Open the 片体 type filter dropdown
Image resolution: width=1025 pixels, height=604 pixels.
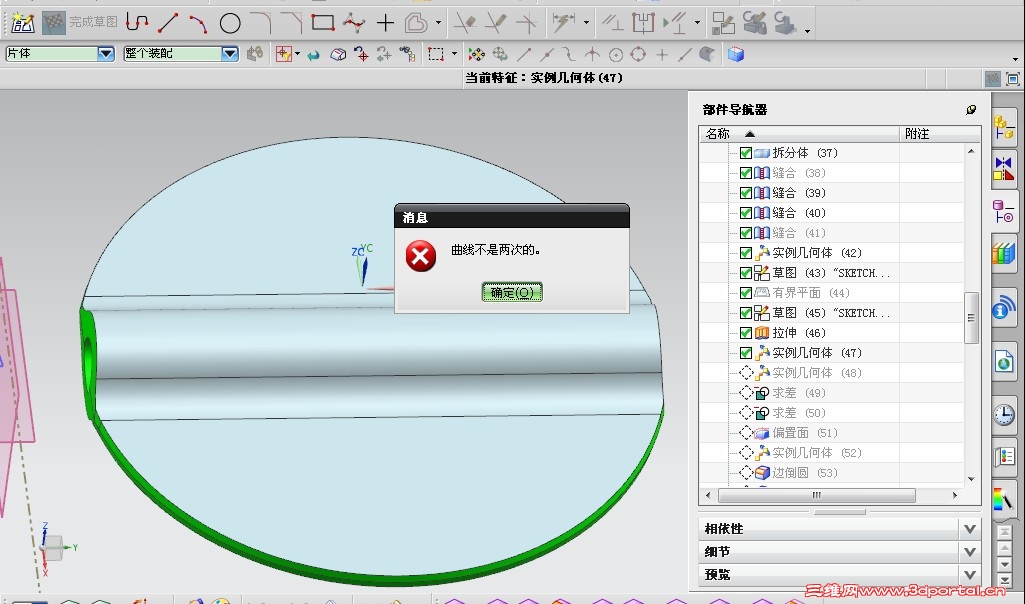point(105,54)
